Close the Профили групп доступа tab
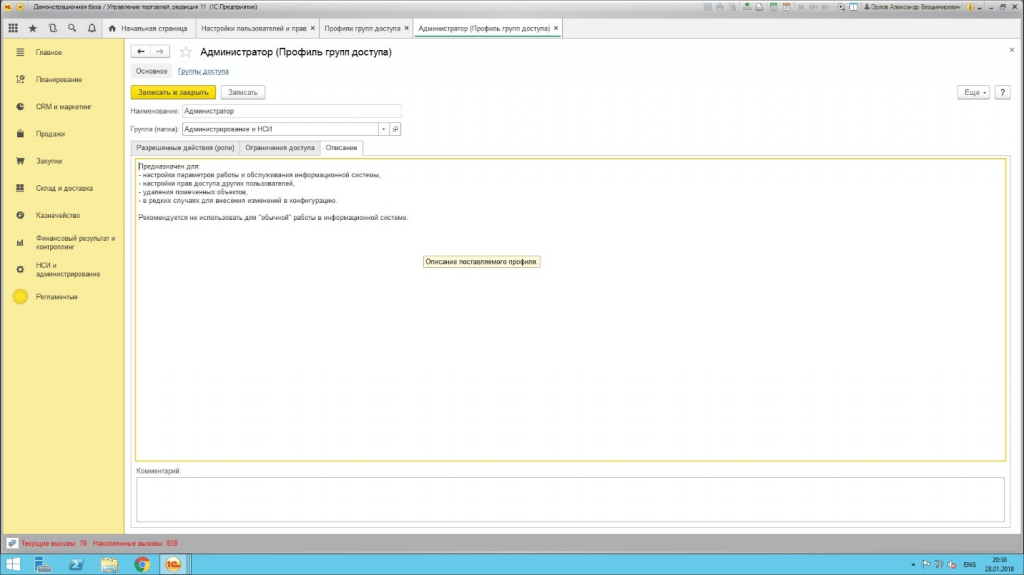Viewport: 1024px width, 575px height. coord(406,28)
